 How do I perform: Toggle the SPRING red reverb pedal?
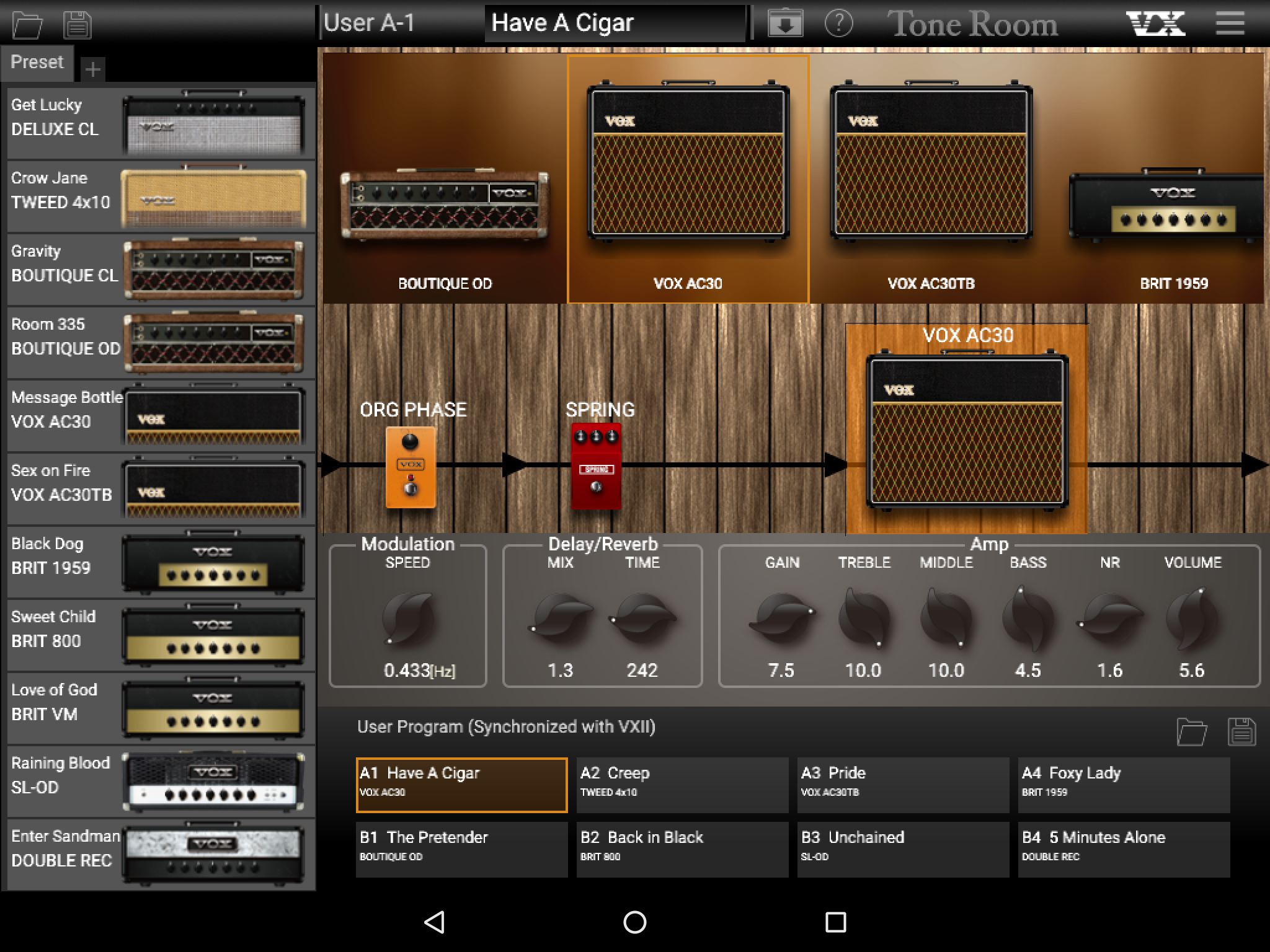pos(595,466)
